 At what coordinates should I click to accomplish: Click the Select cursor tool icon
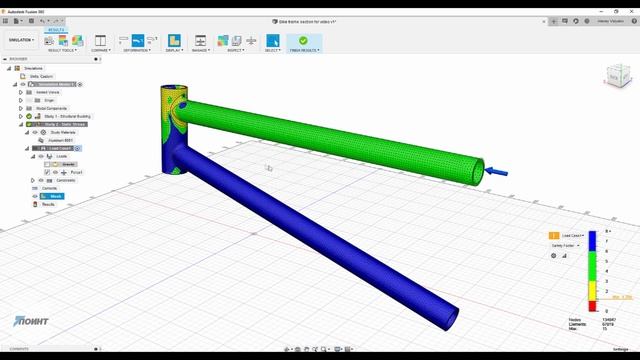click(x=273, y=40)
